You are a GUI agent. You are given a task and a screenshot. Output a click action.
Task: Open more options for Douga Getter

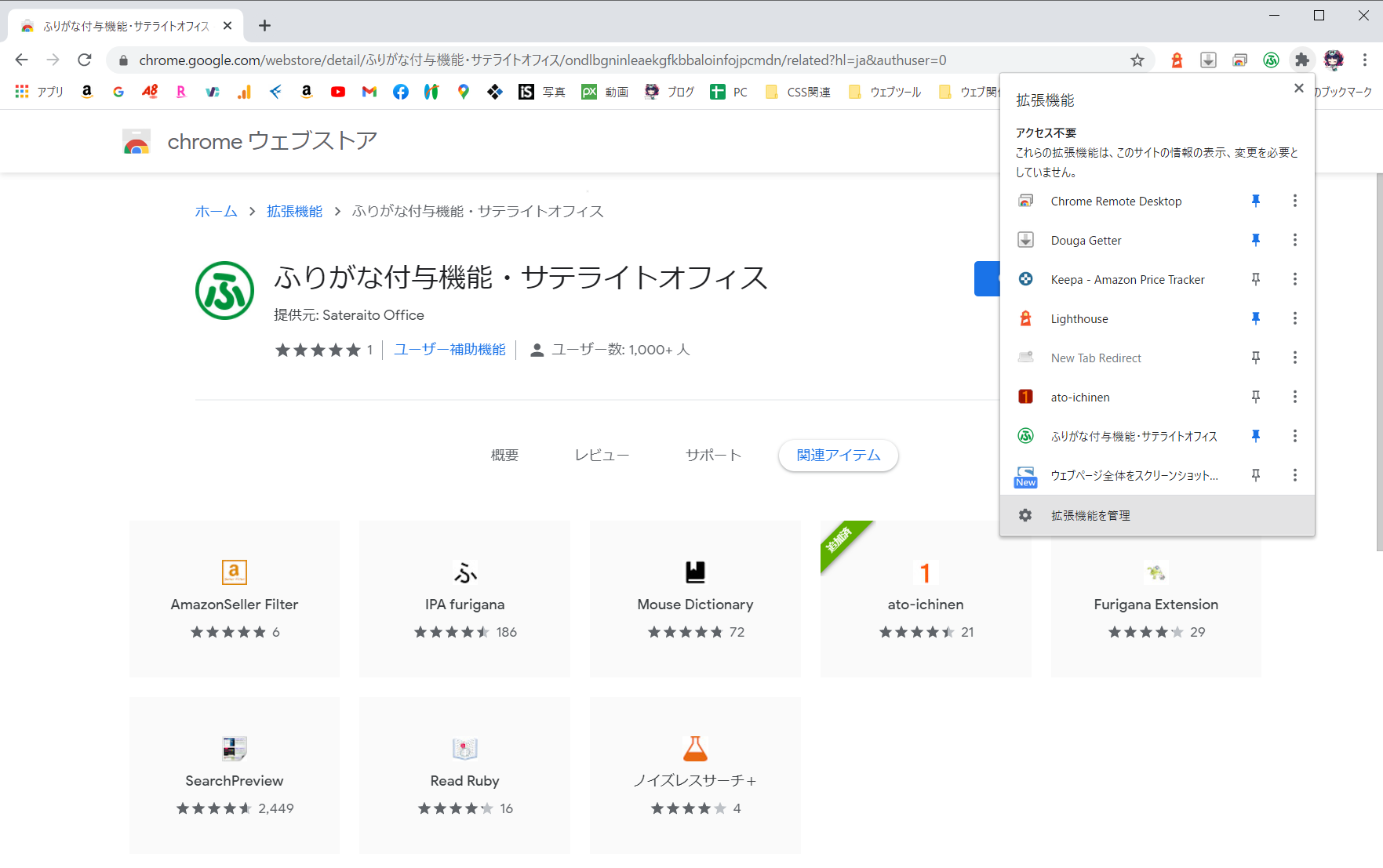(x=1295, y=240)
